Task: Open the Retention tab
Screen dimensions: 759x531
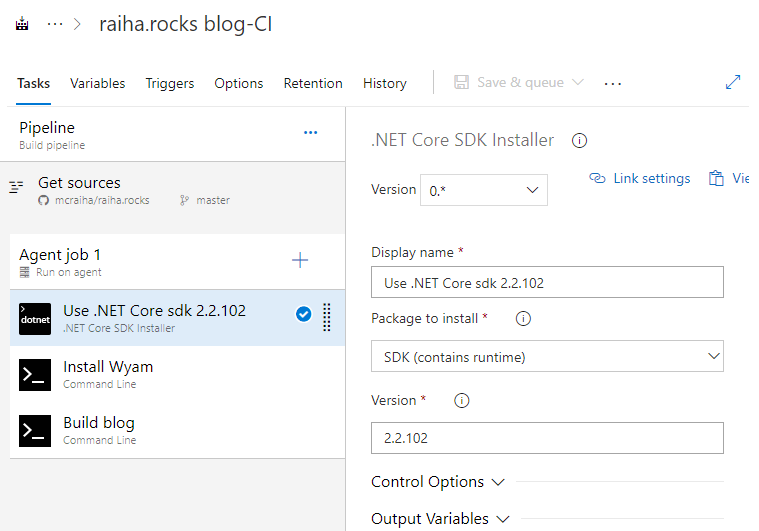Action: [313, 83]
